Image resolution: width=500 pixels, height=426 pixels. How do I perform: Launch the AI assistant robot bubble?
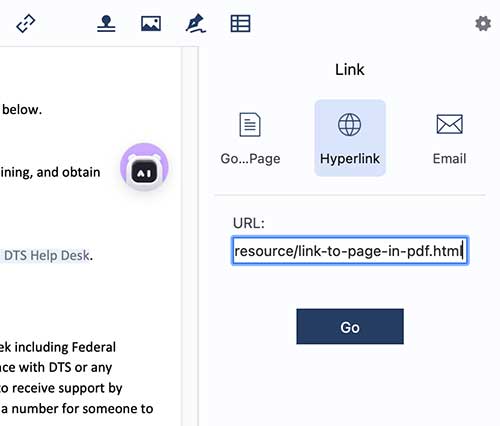144,167
